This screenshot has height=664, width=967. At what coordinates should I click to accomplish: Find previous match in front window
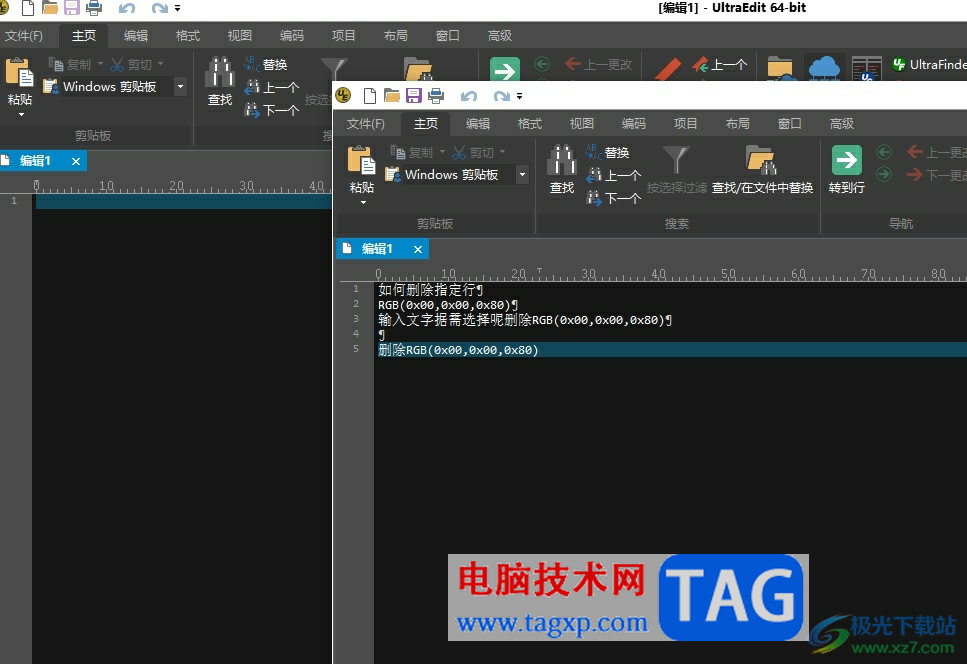614,175
